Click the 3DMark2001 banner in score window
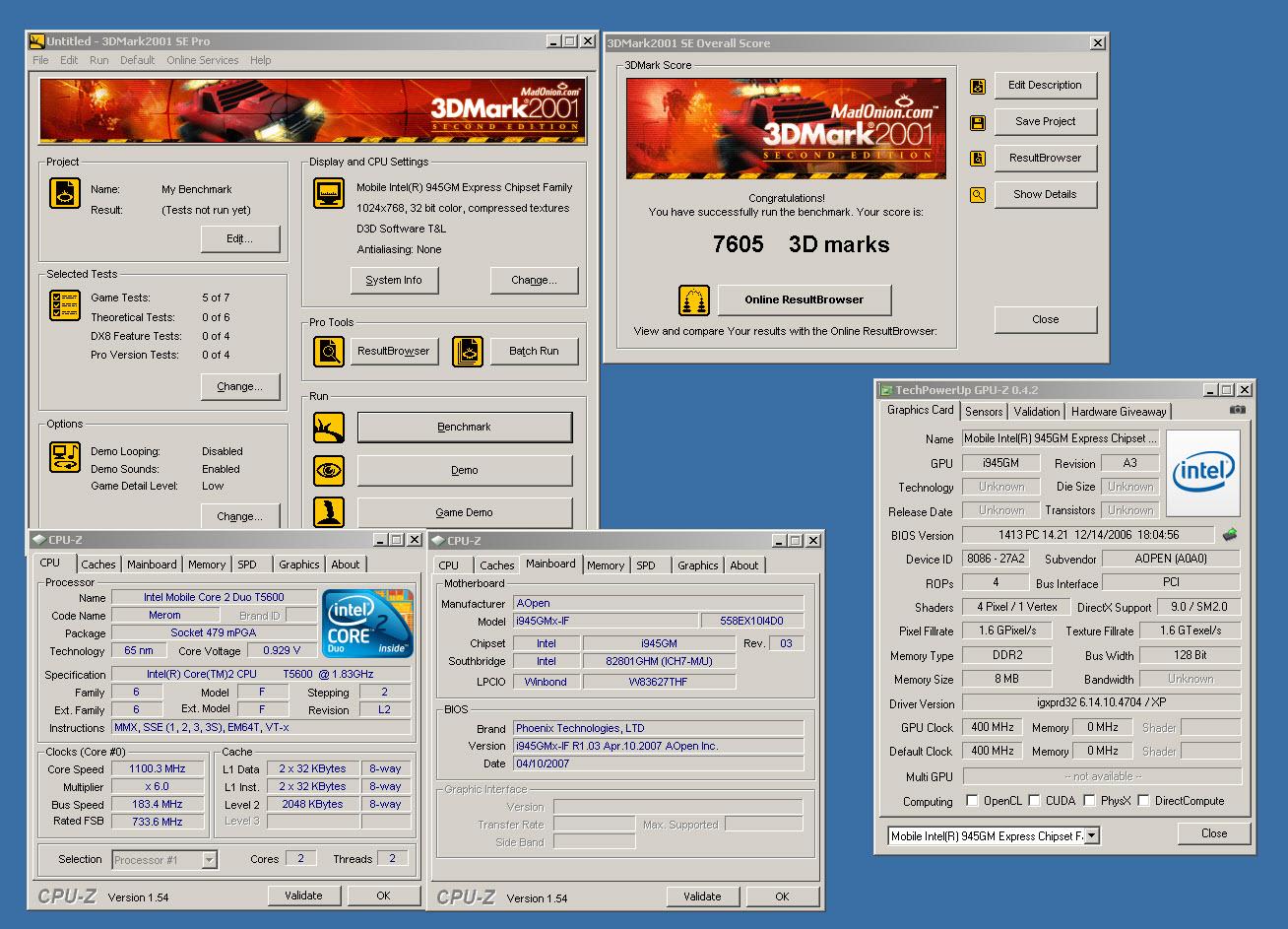This screenshot has width=1288, height=929. [x=786, y=128]
